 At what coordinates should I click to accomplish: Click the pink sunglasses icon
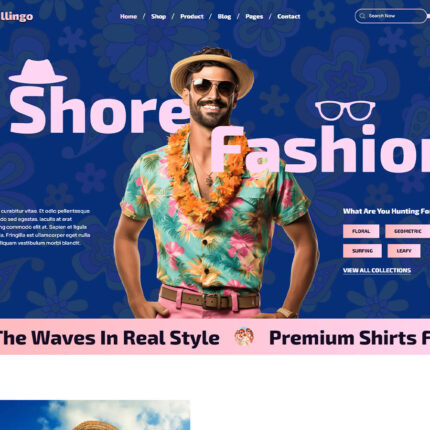[x=345, y=110]
